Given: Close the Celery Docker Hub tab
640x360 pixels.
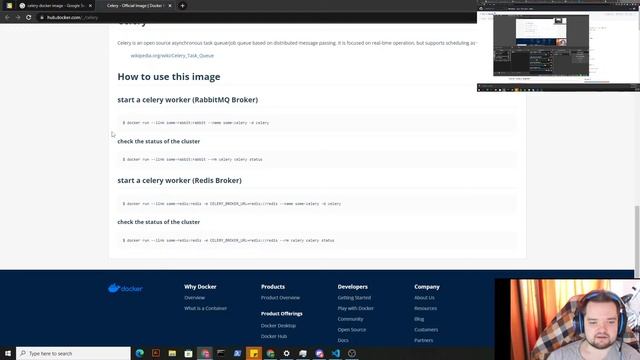Looking at the screenshot, I should click(170, 6).
